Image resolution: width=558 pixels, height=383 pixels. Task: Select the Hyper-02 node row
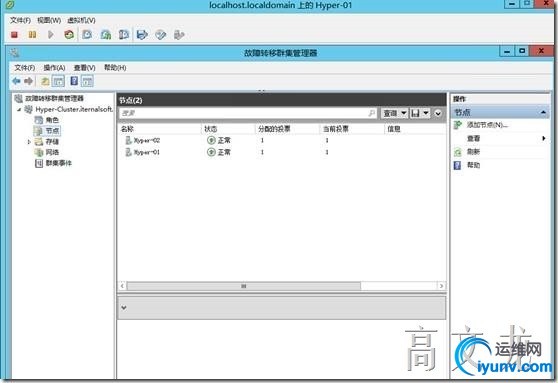coord(281,141)
